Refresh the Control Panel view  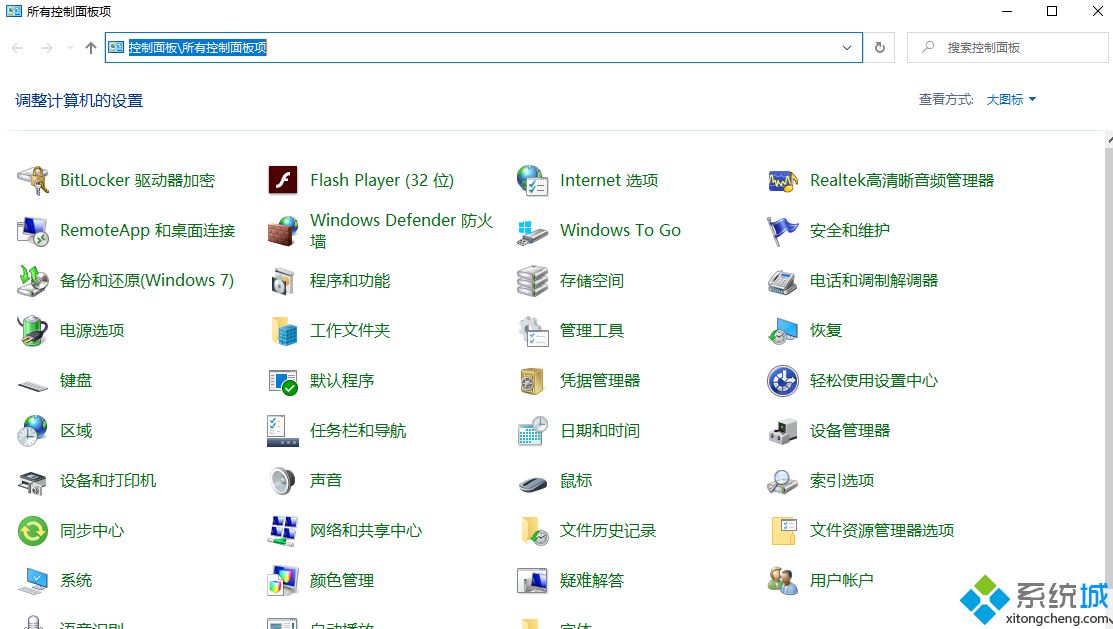pyautogui.click(x=879, y=47)
